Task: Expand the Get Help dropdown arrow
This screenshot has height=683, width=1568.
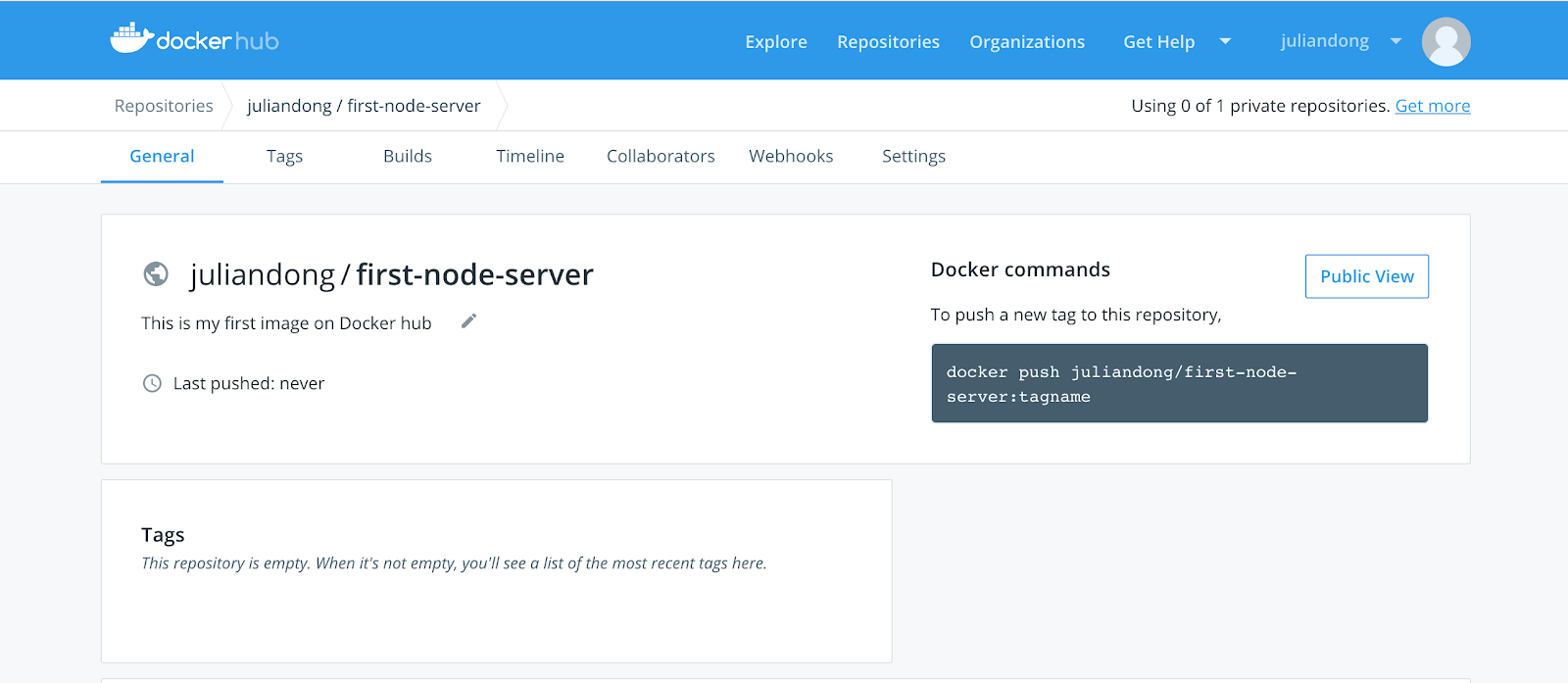Action: (x=1225, y=41)
